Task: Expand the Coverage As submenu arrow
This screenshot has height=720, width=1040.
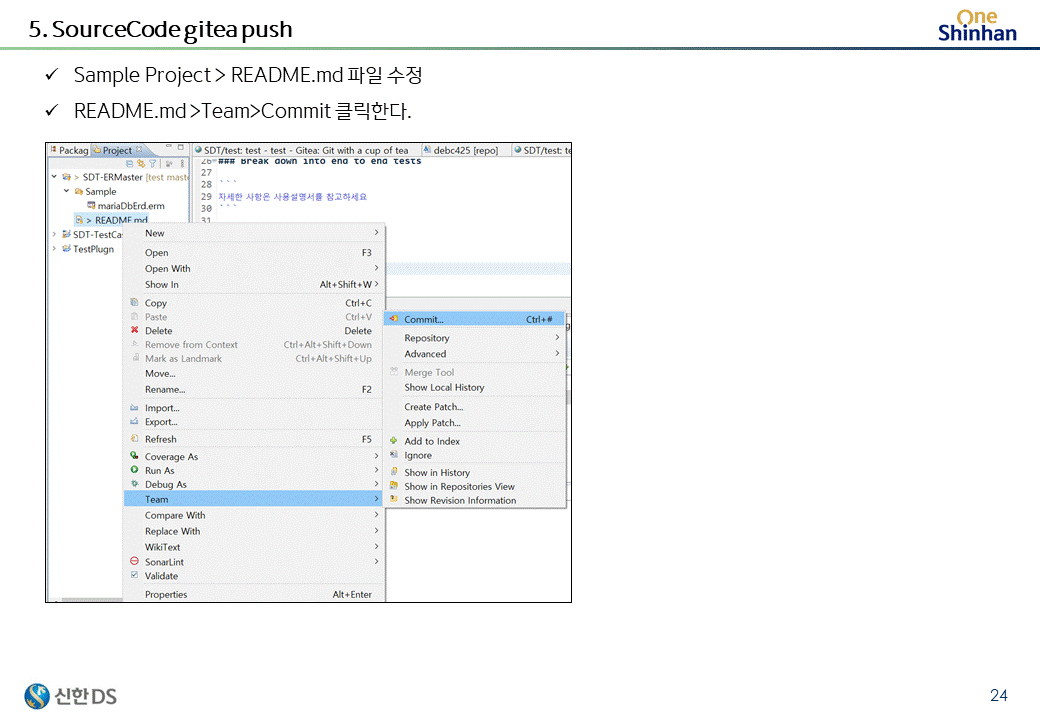Action: click(x=376, y=456)
